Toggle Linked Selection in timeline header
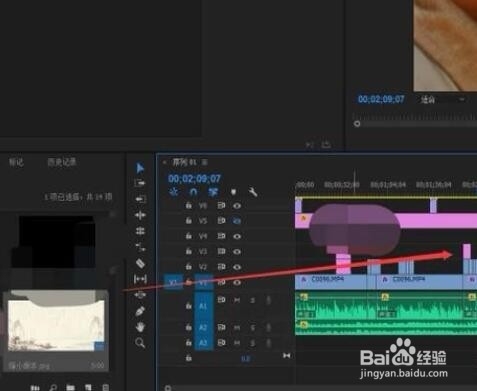 click(212, 192)
